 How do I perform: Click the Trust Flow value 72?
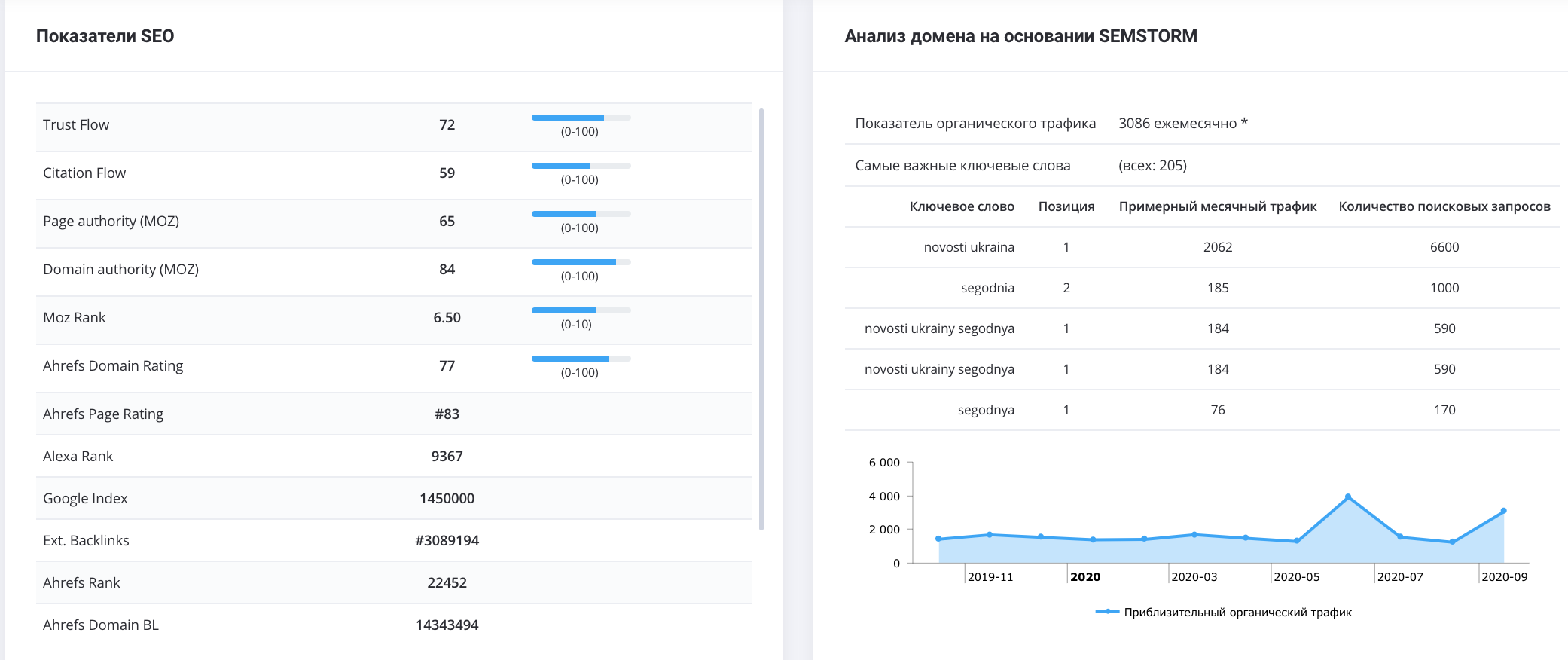[447, 124]
